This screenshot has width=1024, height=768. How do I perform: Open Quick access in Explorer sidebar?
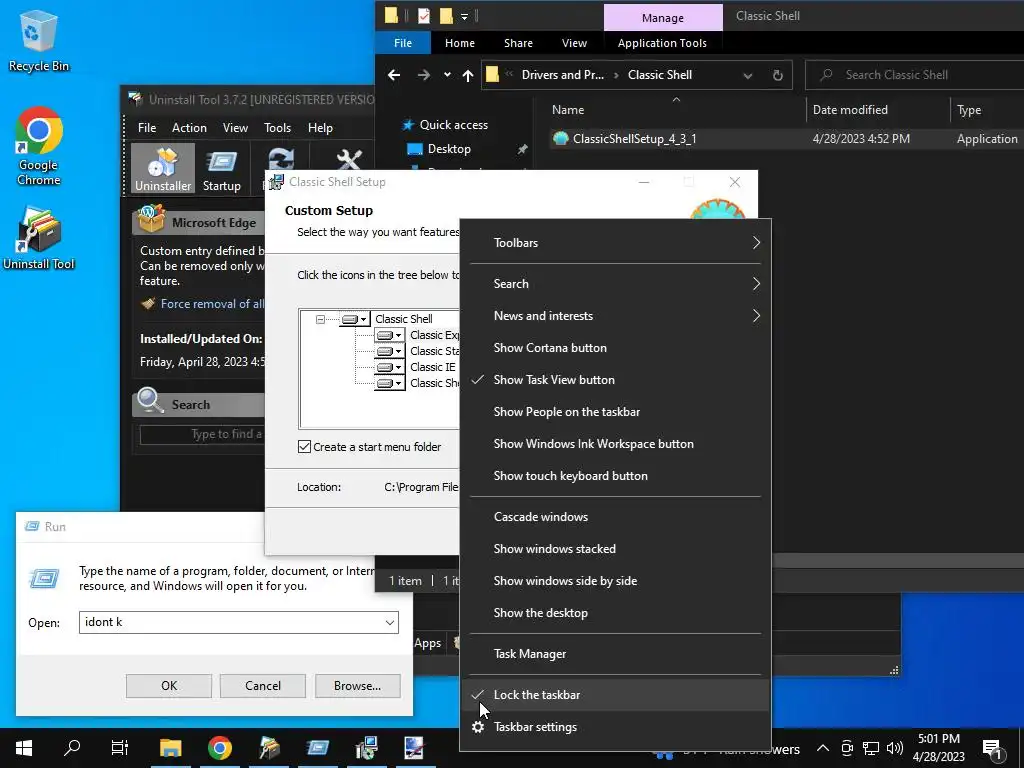pos(453,125)
